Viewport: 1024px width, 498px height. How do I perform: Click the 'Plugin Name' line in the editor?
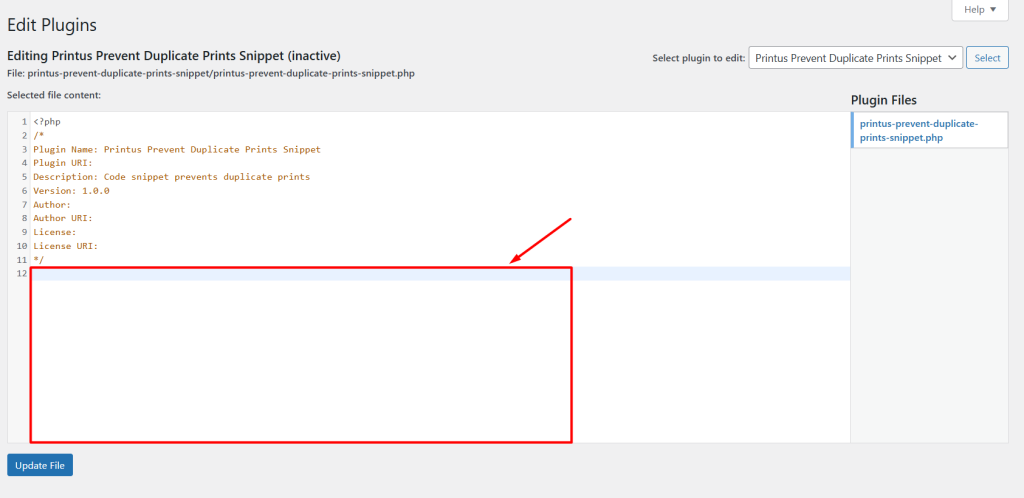click(x=176, y=149)
